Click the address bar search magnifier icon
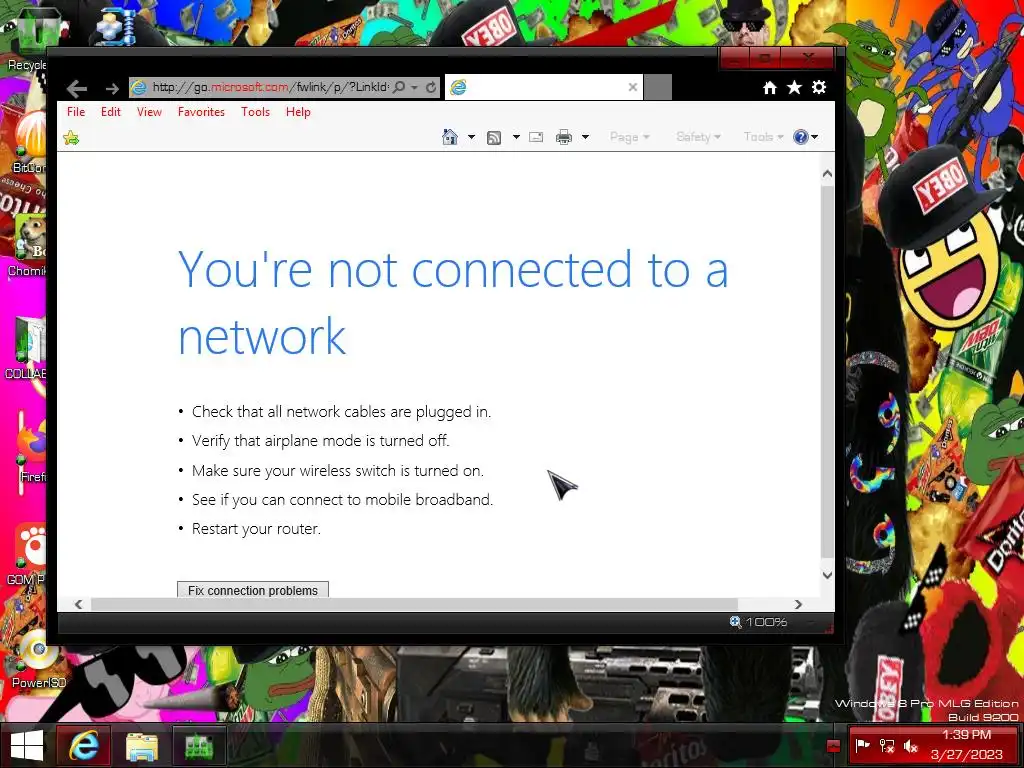 click(399, 87)
